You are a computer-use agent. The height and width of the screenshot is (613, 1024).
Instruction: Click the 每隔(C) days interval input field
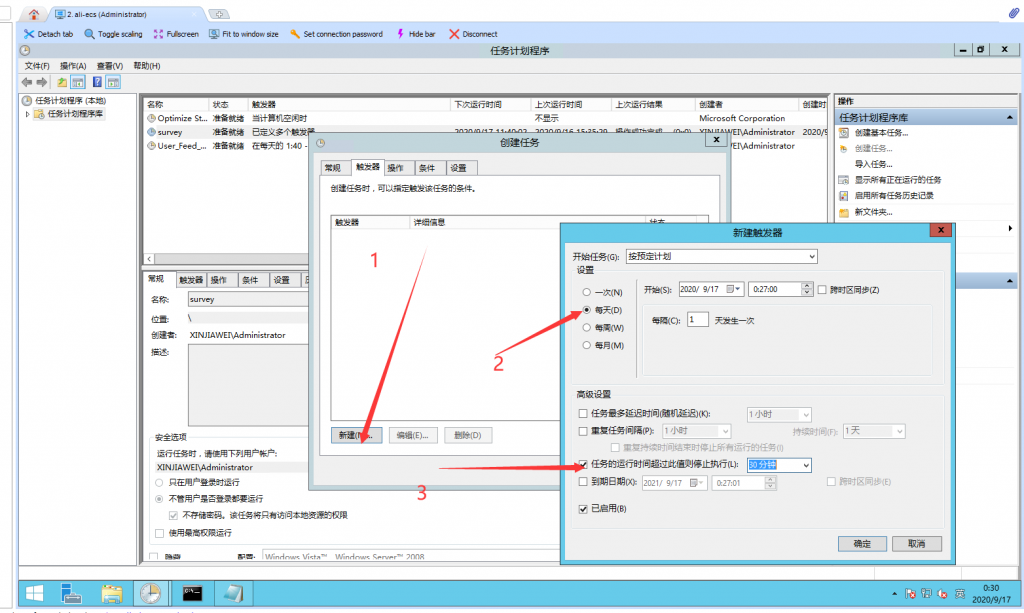(697, 320)
